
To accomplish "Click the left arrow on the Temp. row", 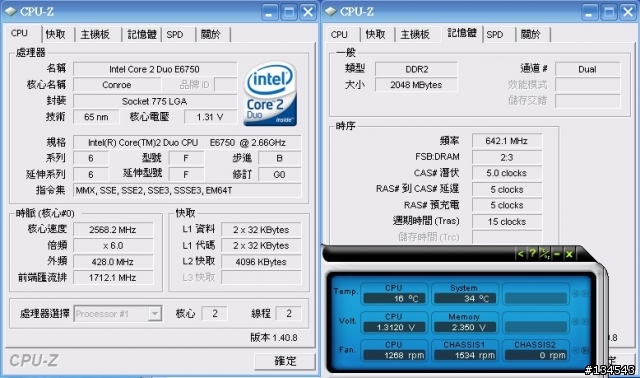I will coord(576,294).
